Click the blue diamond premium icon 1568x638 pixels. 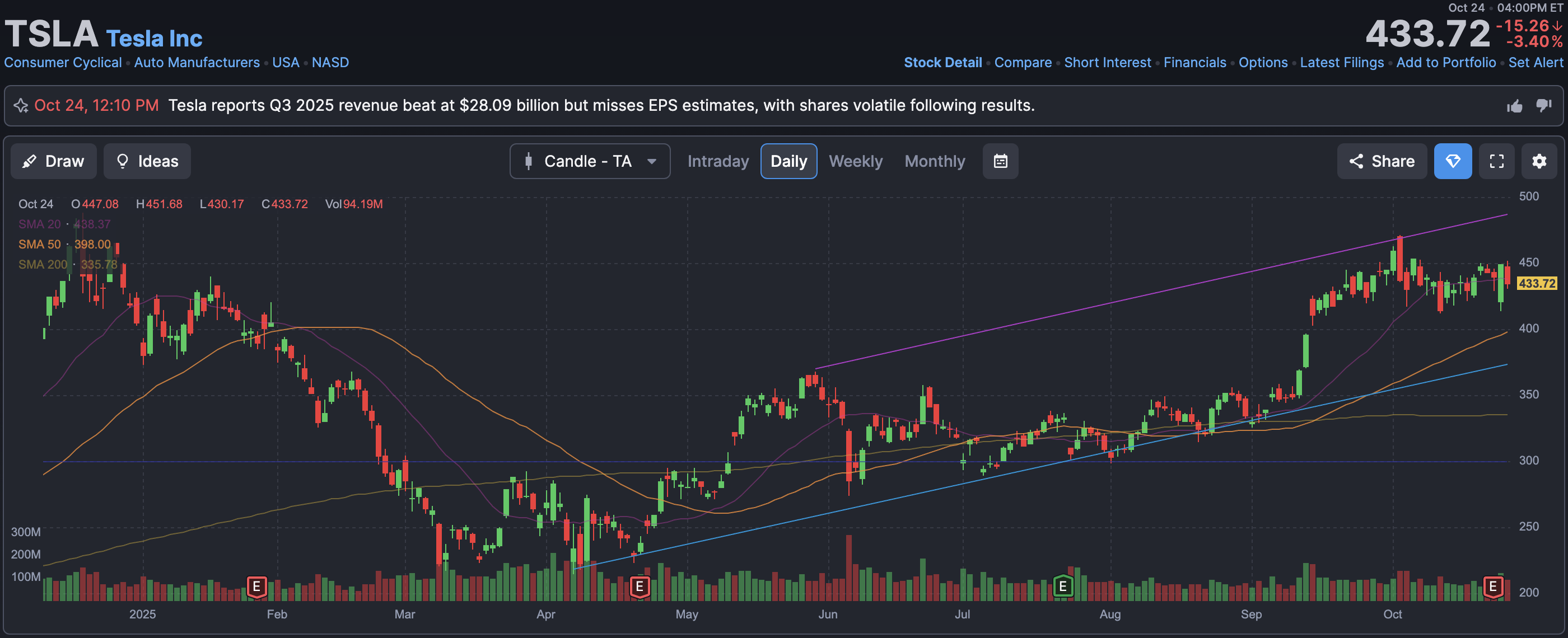click(1452, 161)
